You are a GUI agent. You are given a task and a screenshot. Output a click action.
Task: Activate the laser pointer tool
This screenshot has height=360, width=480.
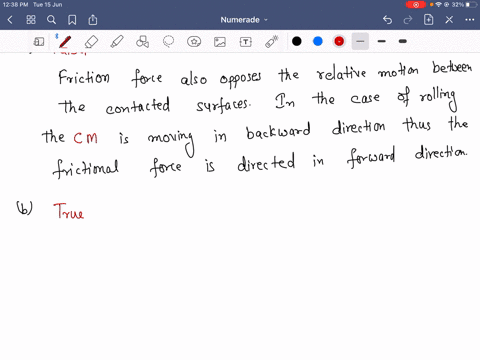click(272, 42)
